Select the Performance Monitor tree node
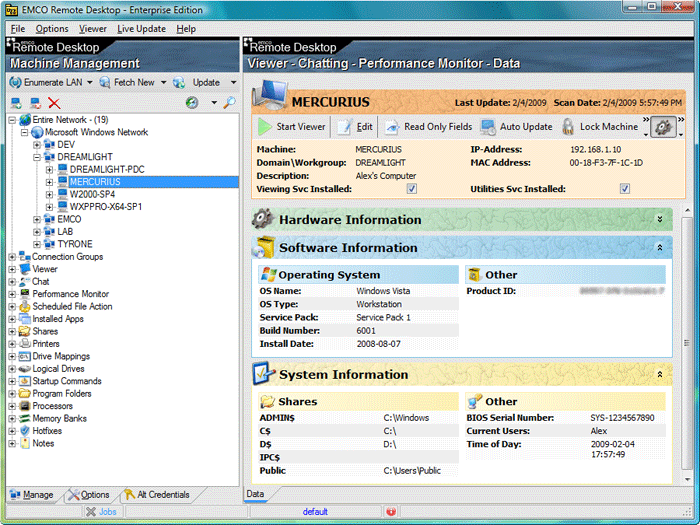 click(71, 294)
